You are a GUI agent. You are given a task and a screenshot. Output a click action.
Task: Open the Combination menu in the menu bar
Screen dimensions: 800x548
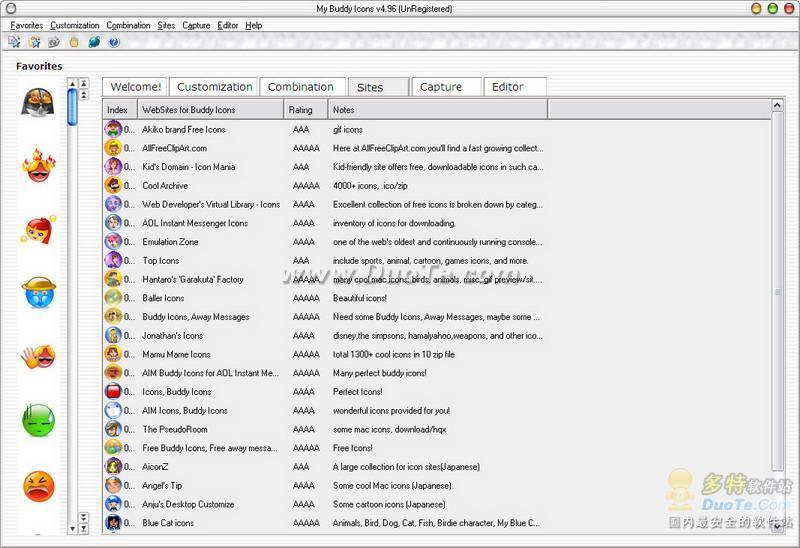tap(128, 25)
